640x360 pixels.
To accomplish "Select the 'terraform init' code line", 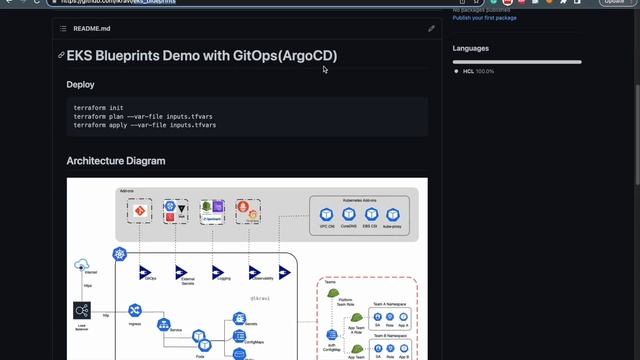I will click(x=98, y=108).
